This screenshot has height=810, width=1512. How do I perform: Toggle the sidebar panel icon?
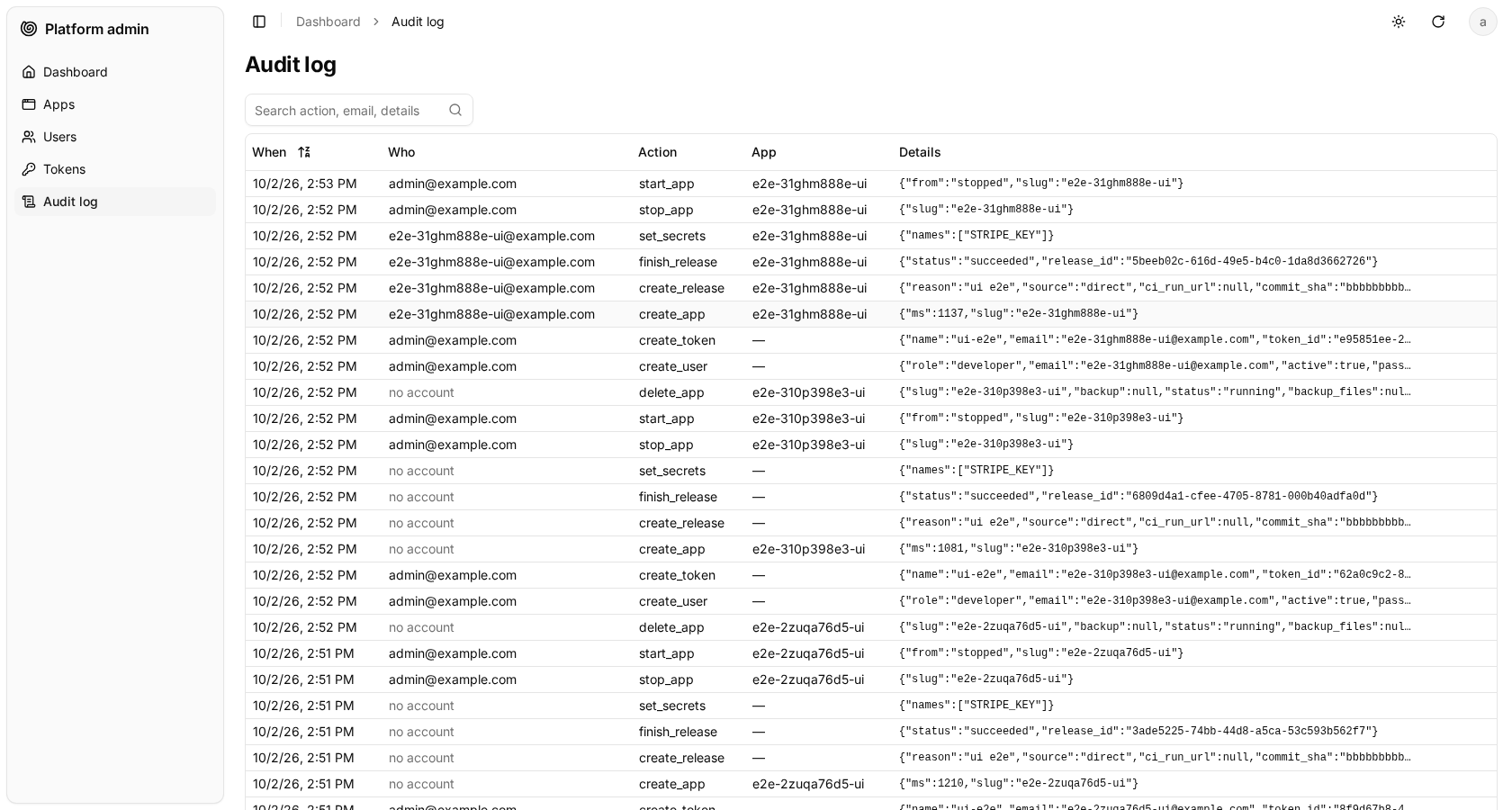coord(259,22)
